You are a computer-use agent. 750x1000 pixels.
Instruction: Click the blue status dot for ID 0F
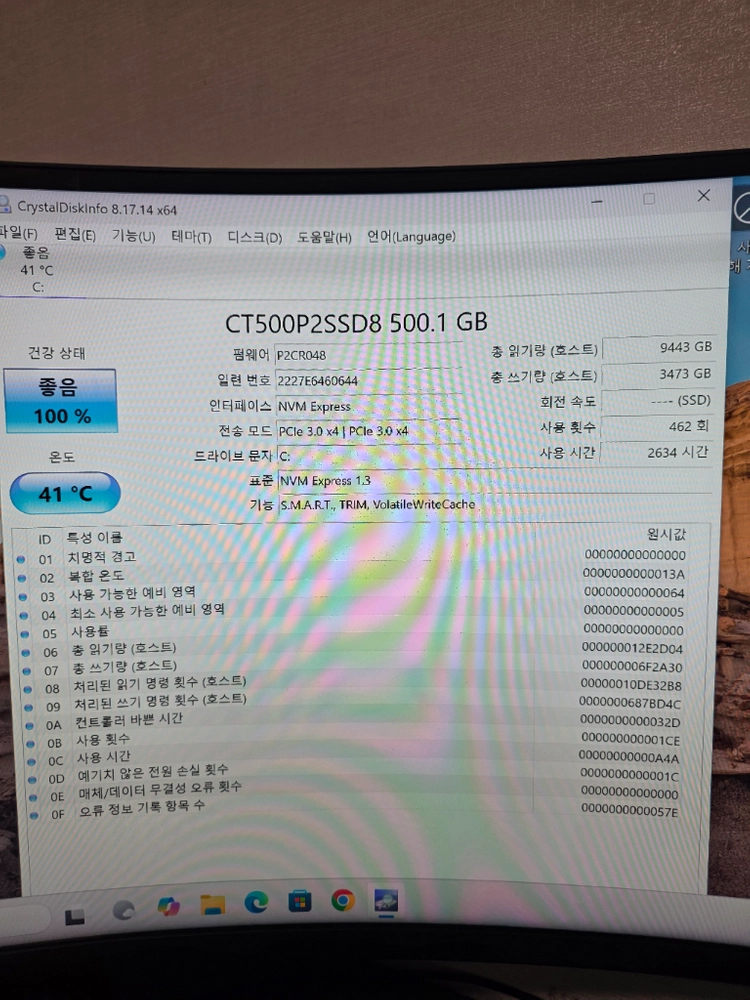pos(35,815)
